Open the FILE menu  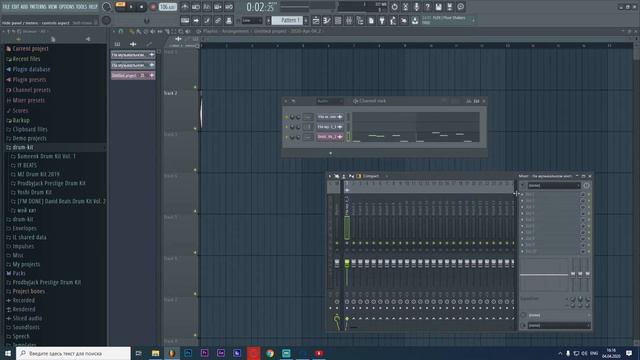[x=6, y=7]
